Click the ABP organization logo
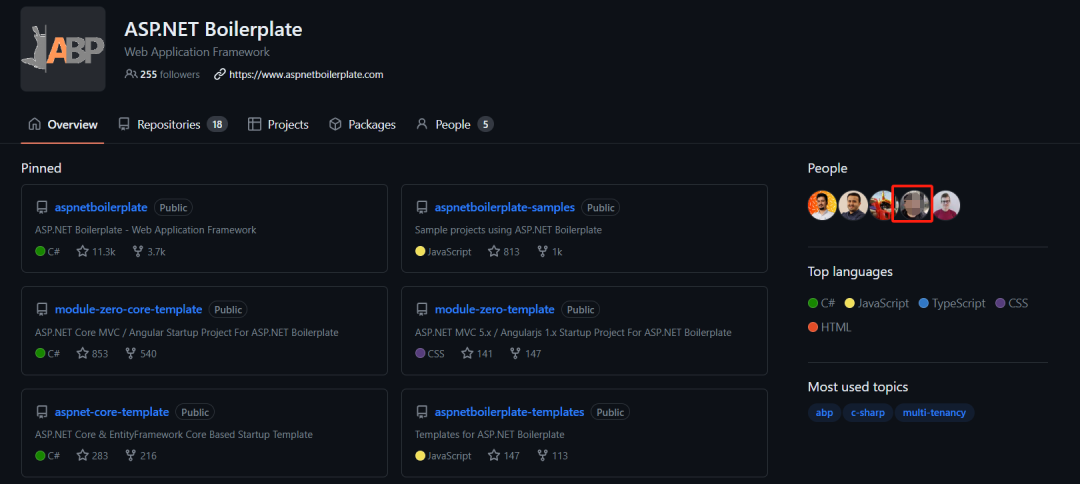The height and width of the screenshot is (484, 1080). click(63, 49)
